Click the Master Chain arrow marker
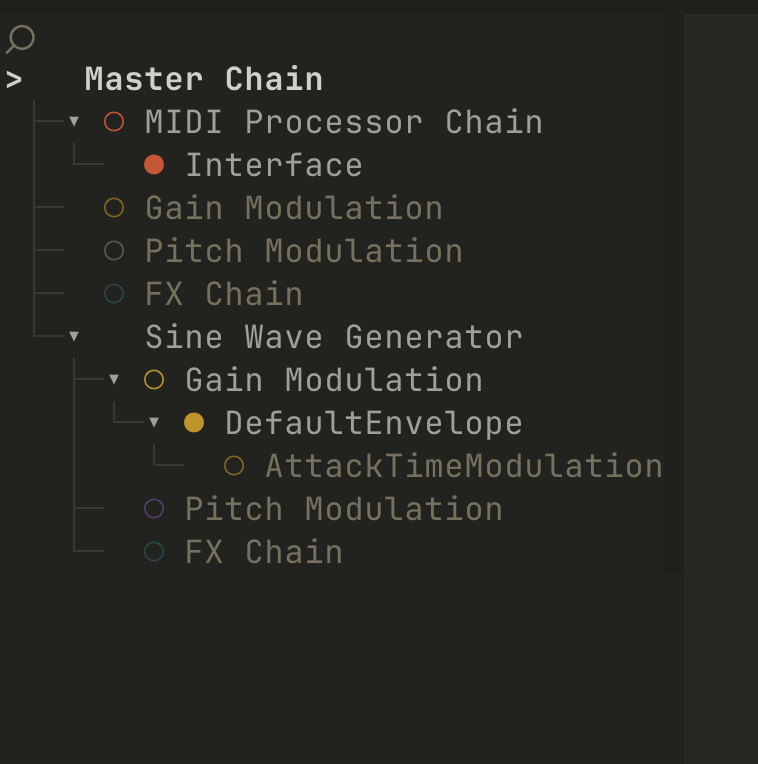Screen dimensions: 758x764 pos(13,80)
